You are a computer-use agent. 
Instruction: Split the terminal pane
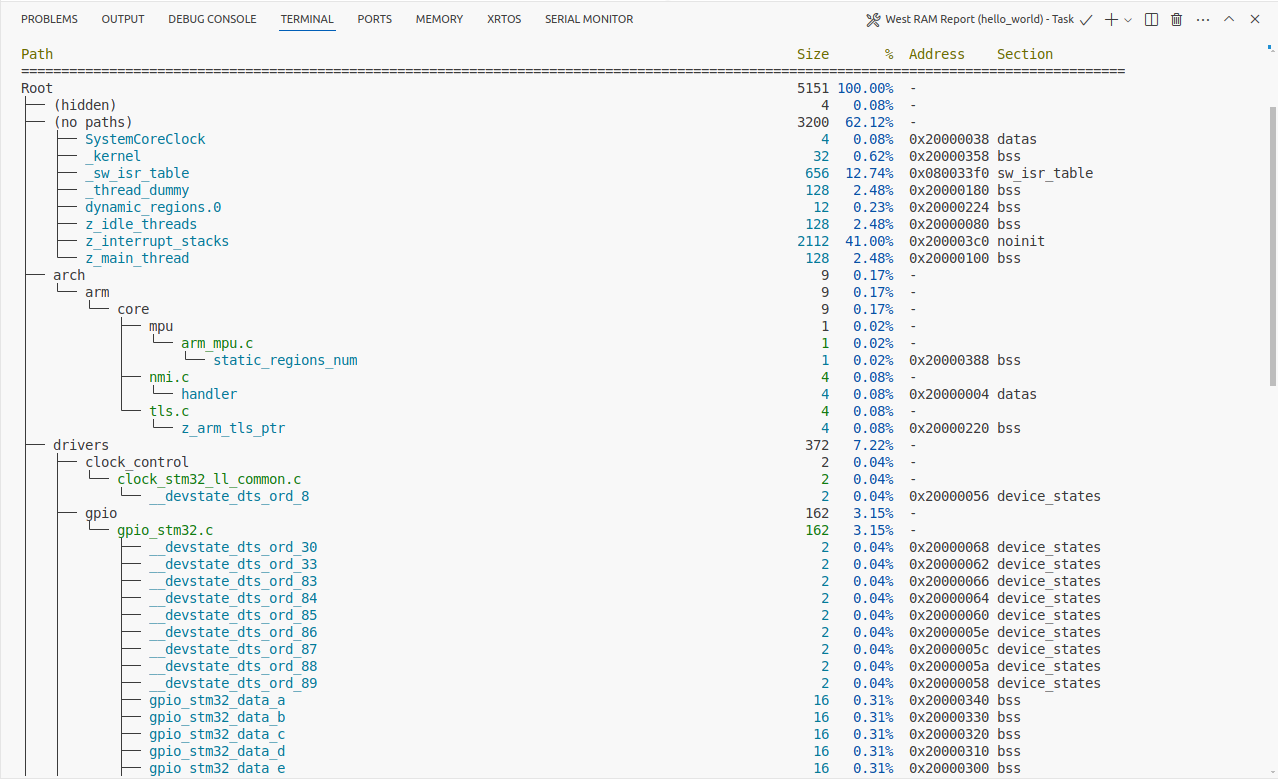click(x=1152, y=19)
